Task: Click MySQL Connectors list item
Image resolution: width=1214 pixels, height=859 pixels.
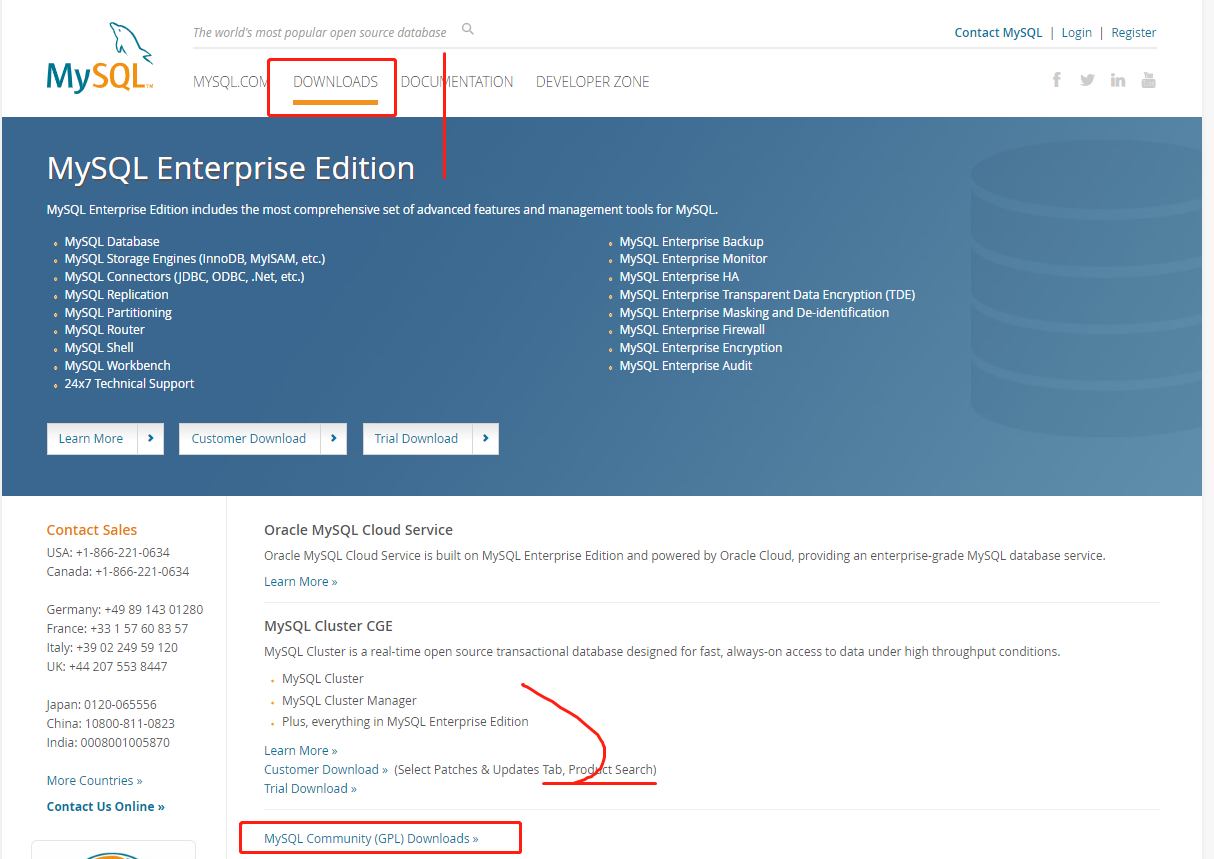Action: [x=184, y=276]
